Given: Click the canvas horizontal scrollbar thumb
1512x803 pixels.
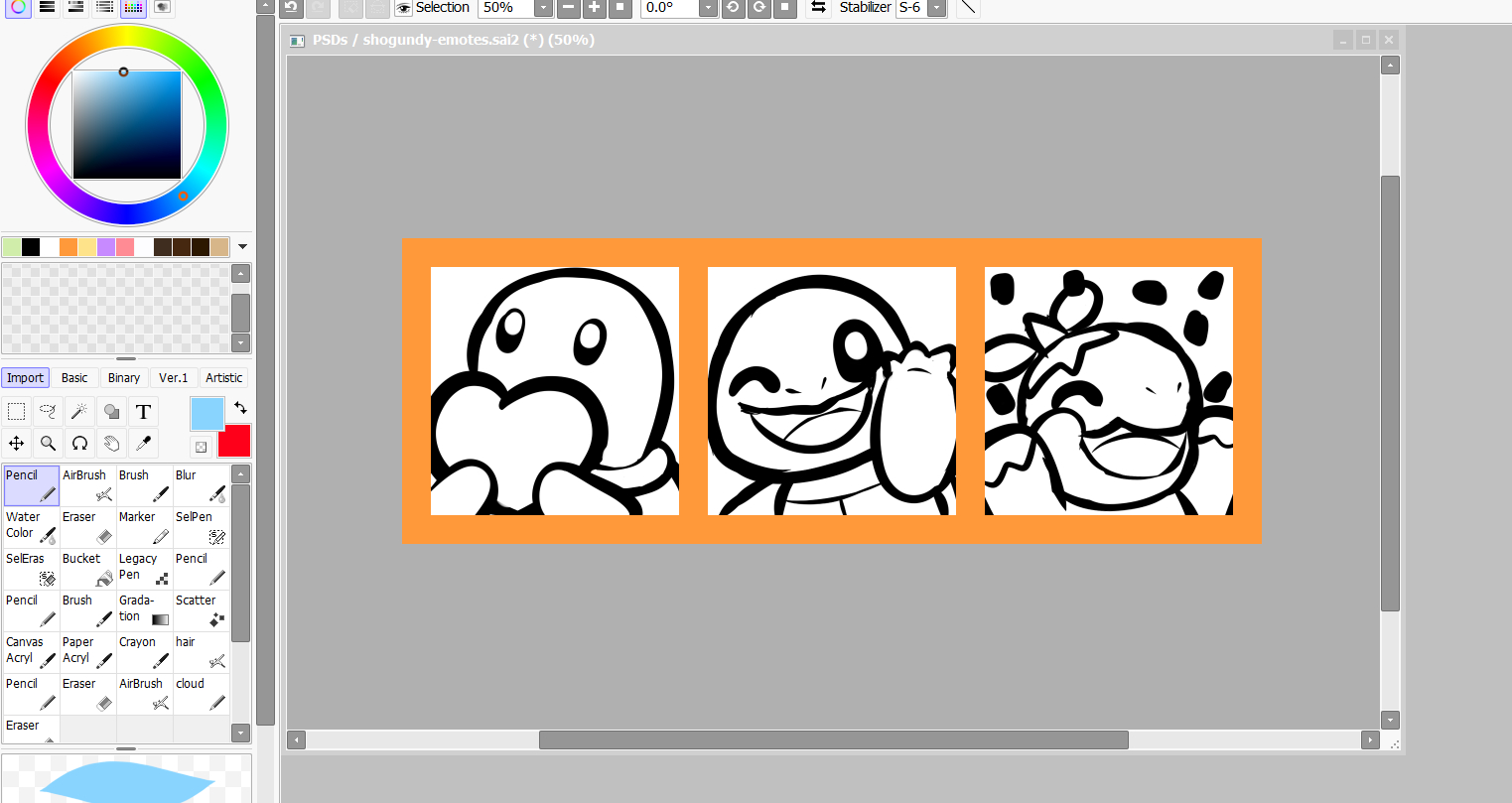Looking at the screenshot, I should (833, 739).
